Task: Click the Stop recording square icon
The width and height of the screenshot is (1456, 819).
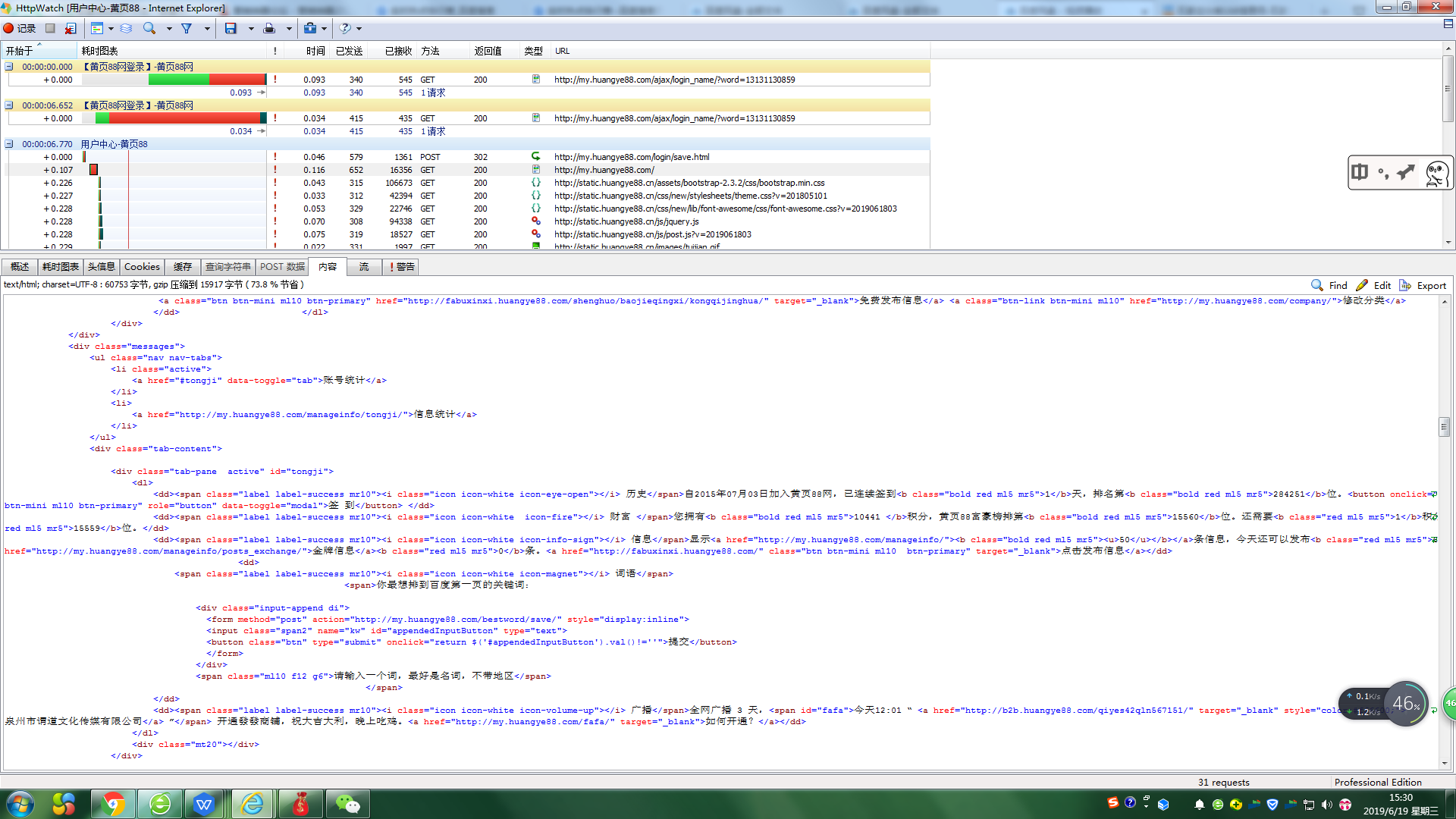Action: (x=50, y=28)
